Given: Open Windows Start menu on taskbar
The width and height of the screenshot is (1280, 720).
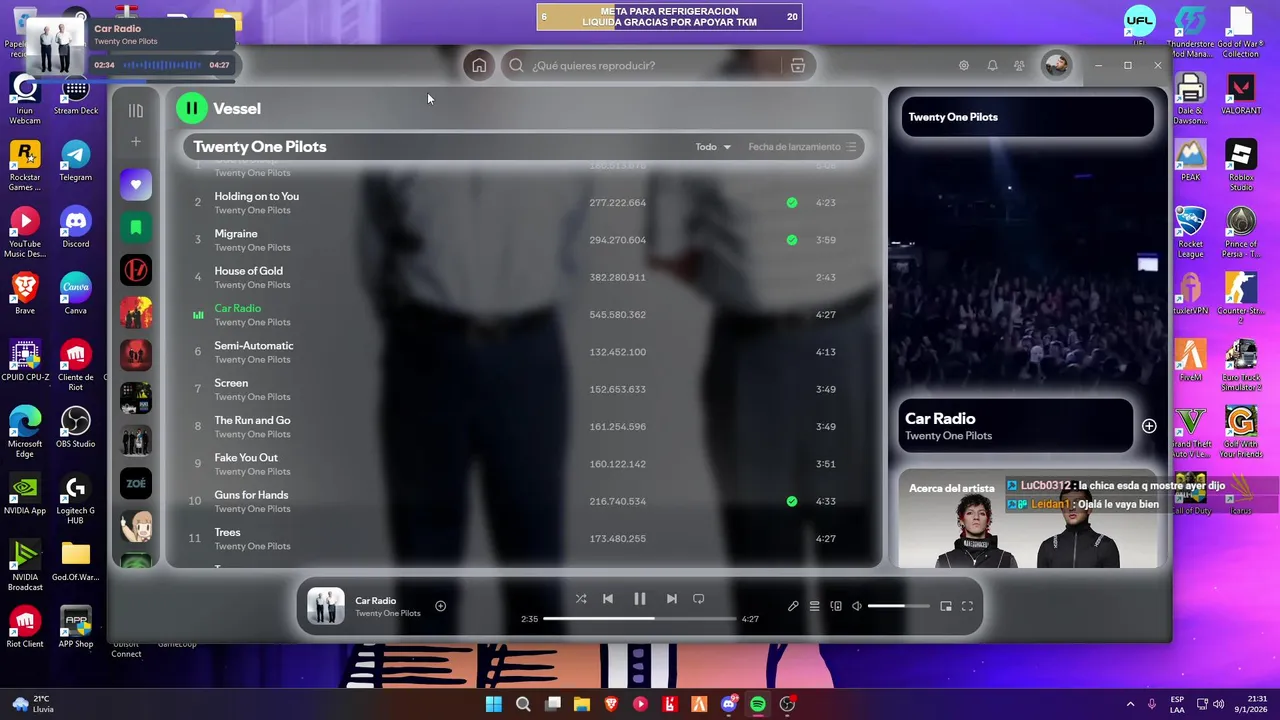Looking at the screenshot, I should [x=494, y=704].
